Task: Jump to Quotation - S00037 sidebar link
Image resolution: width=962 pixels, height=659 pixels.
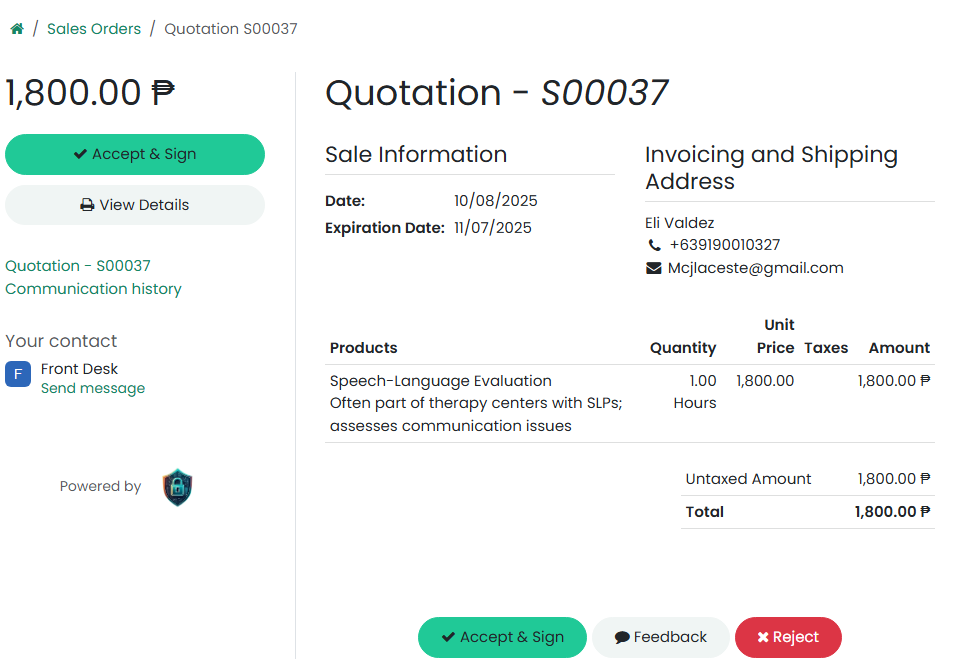Action: point(78,266)
